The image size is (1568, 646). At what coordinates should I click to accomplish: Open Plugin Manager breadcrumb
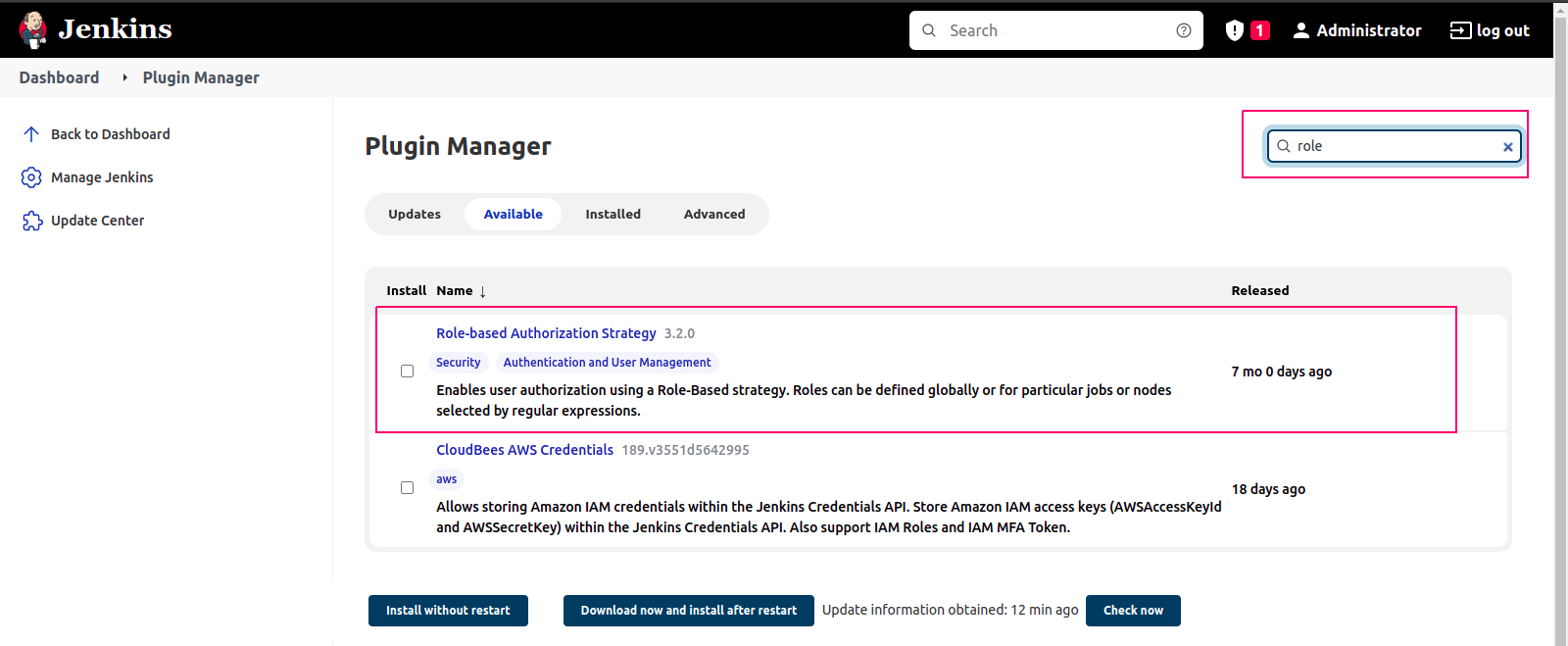201,77
